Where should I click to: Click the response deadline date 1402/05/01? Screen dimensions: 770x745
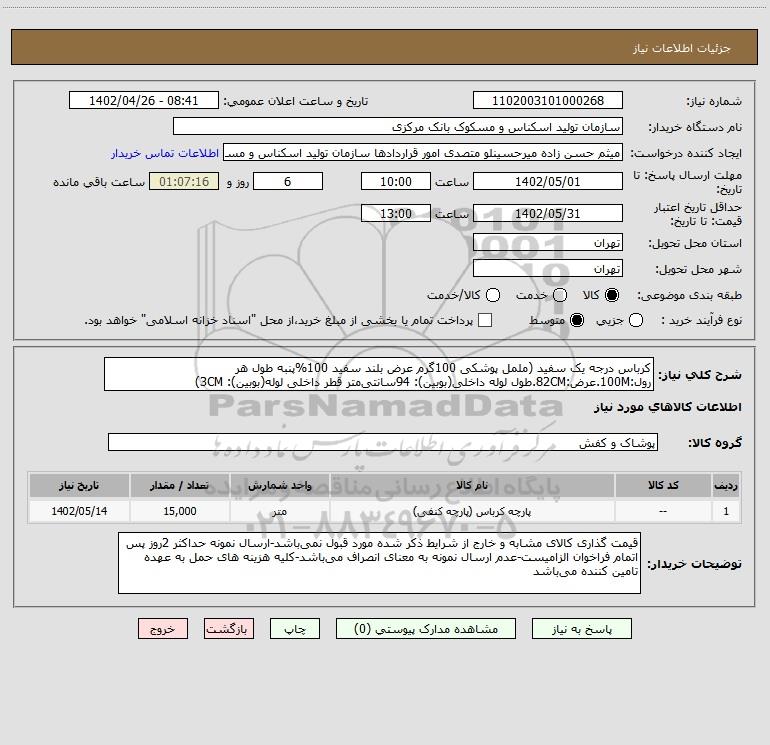(x=548, y=181)
